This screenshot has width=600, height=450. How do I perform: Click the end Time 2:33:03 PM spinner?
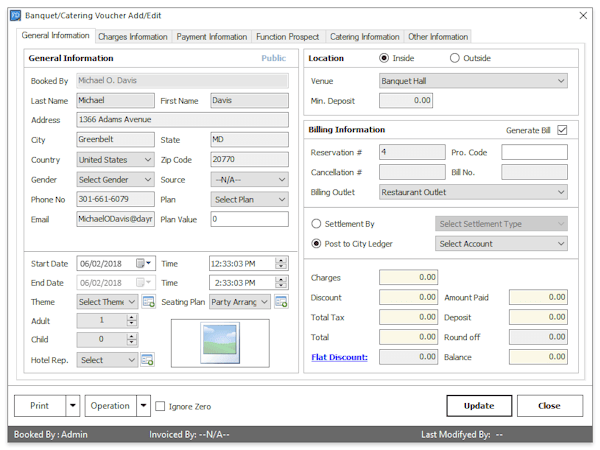[281, 282]
